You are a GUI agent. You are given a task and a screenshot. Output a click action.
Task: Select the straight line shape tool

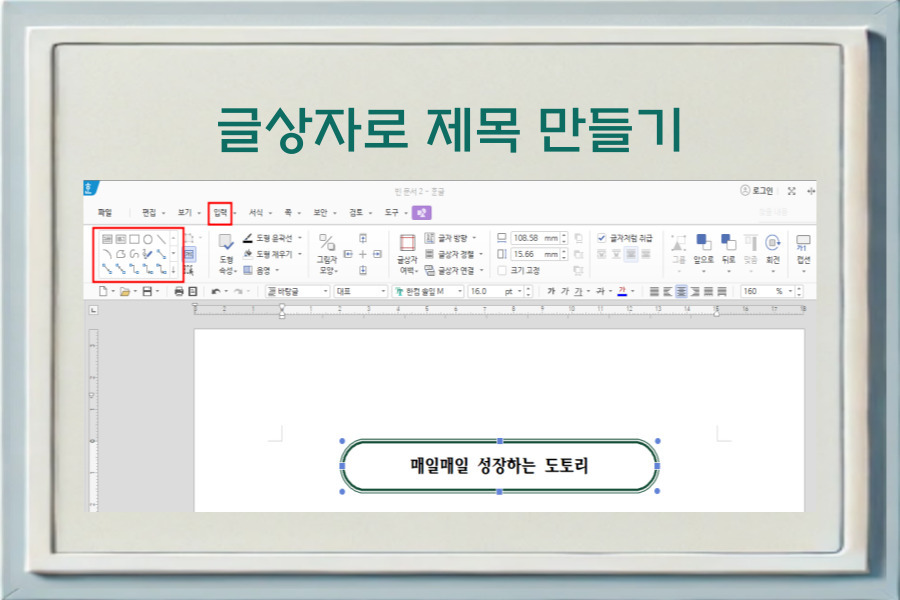coord(161,239)
